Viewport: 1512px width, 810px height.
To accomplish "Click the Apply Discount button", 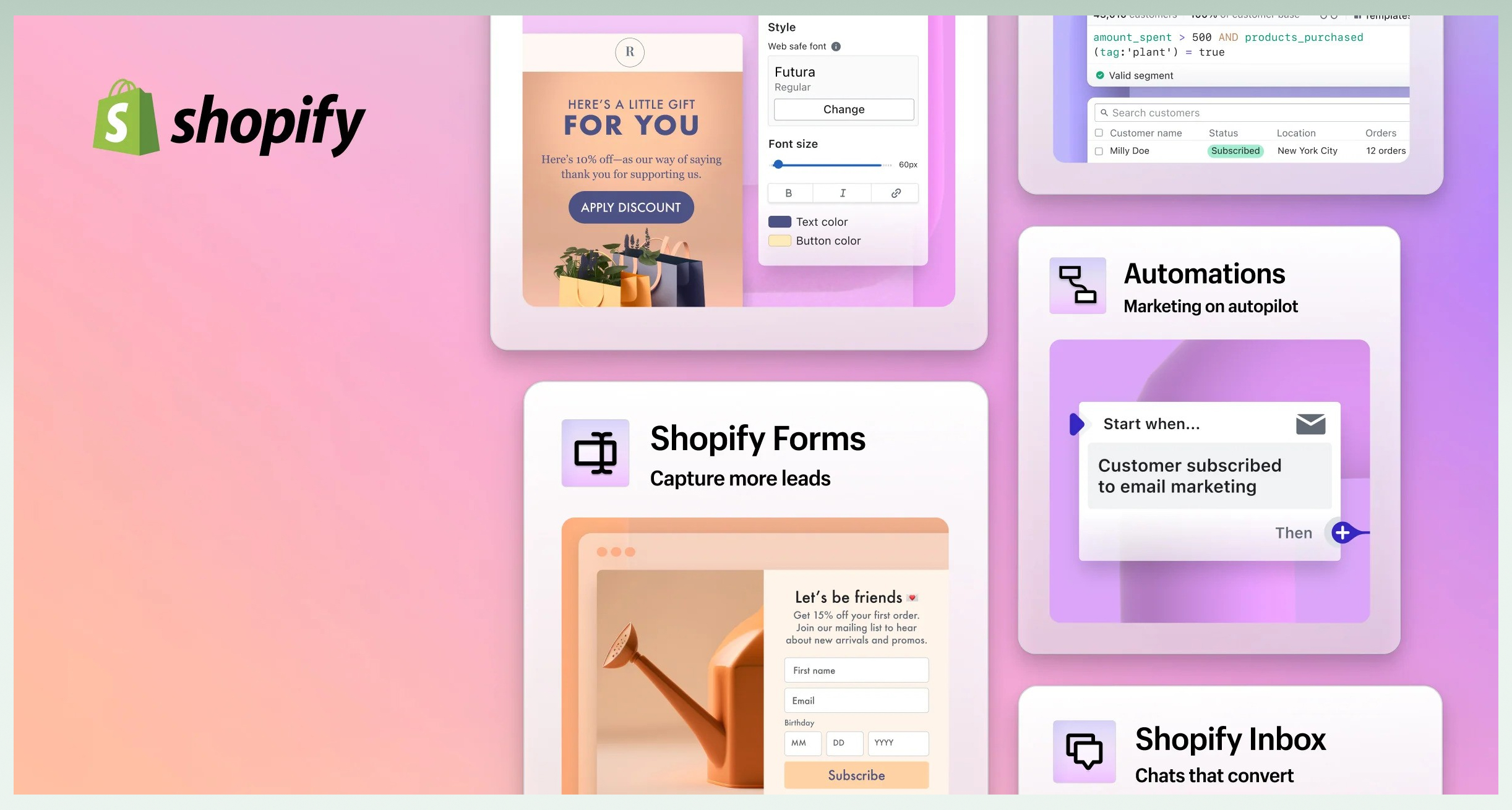I will [x=631, y=207].
